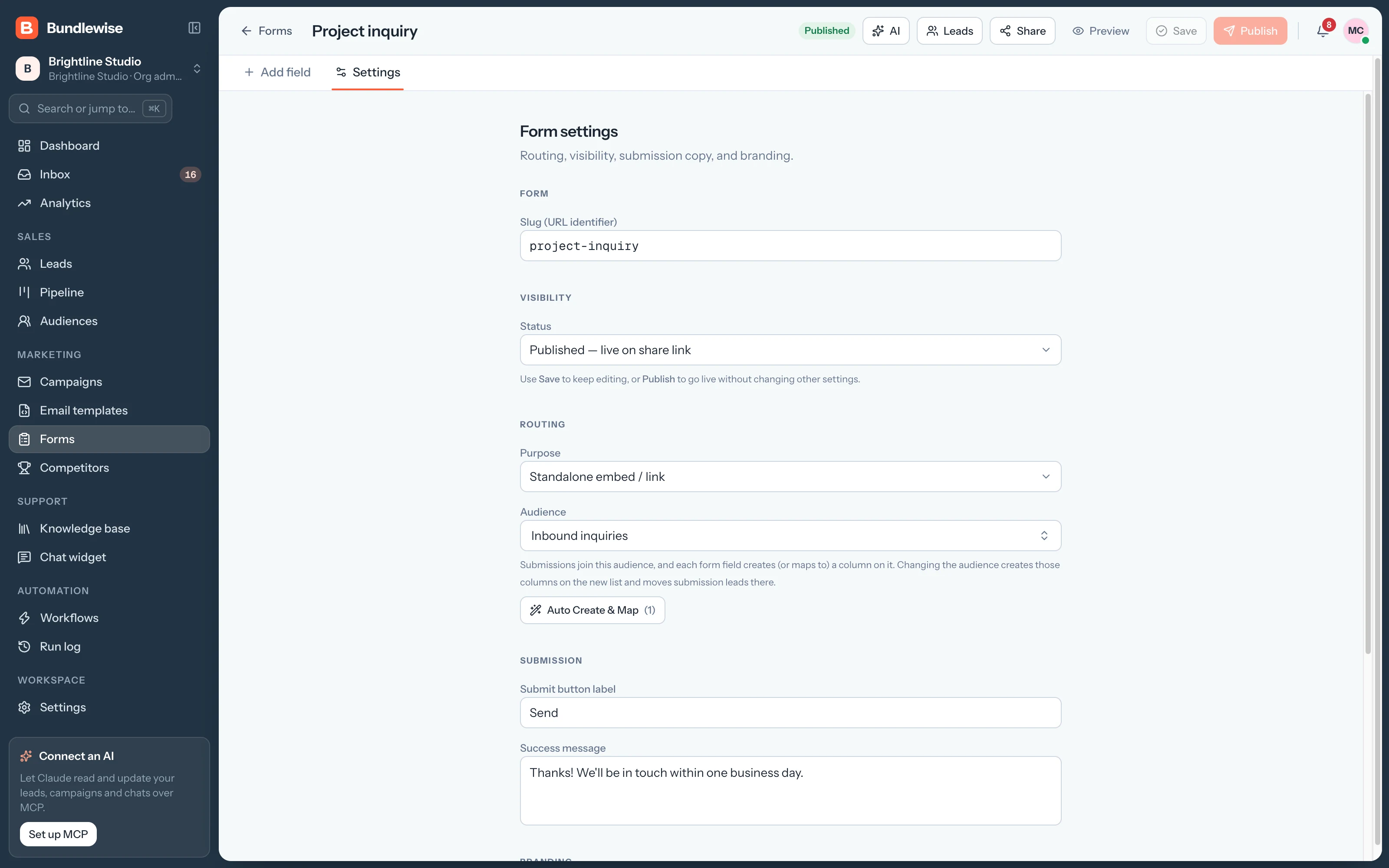
Task: Click the Bundlewise logo icon
Action: point(26,28)
